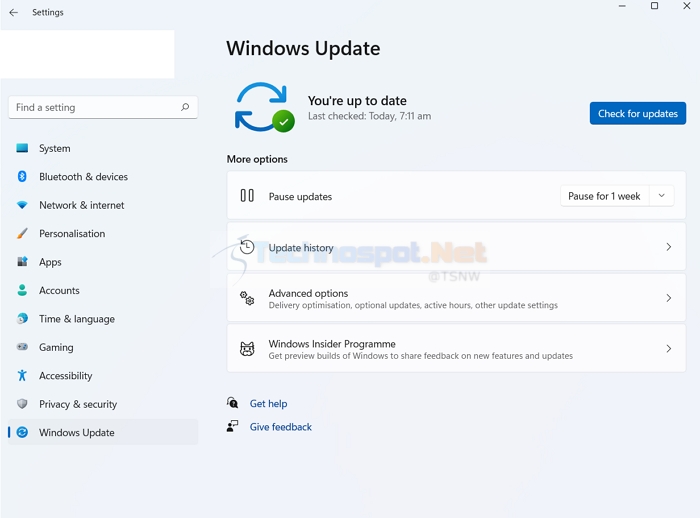The width and height of the screenshot is (700, 518).
Task: Maximize the Settings window
Action: [x=654, y=6]
